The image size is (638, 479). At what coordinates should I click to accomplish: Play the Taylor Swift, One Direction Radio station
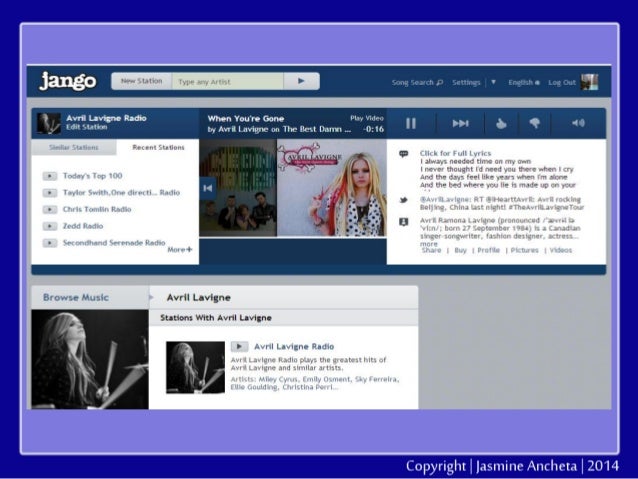[x=50, y=192]
